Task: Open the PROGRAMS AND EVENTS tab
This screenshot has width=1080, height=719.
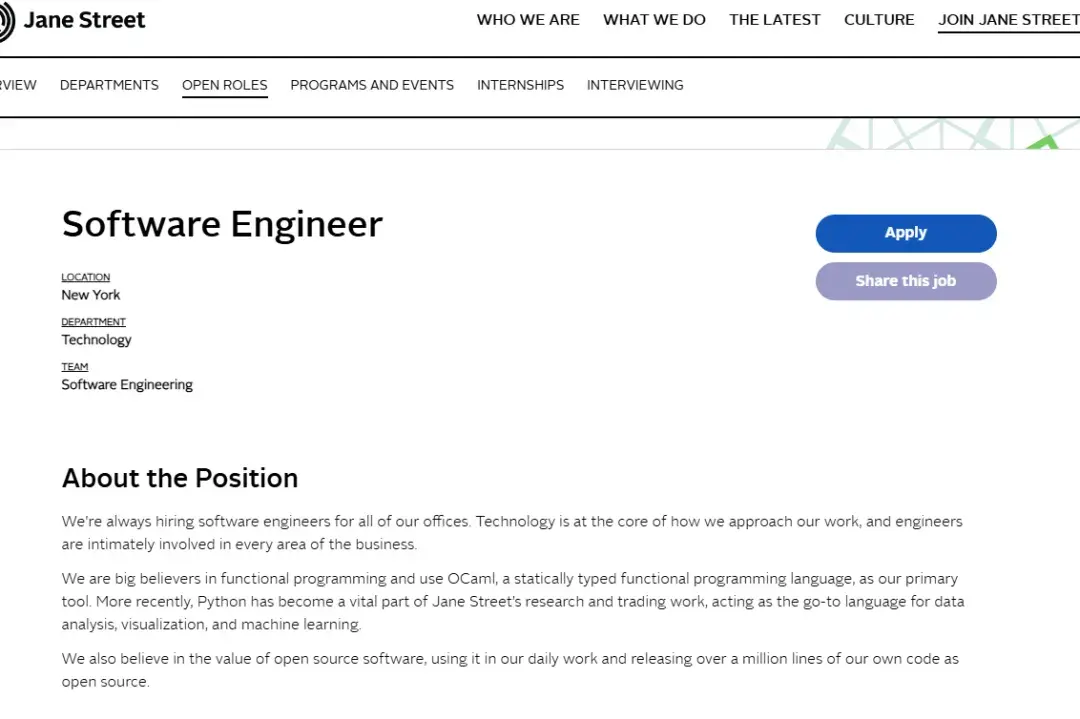Action: pos(372,85)
